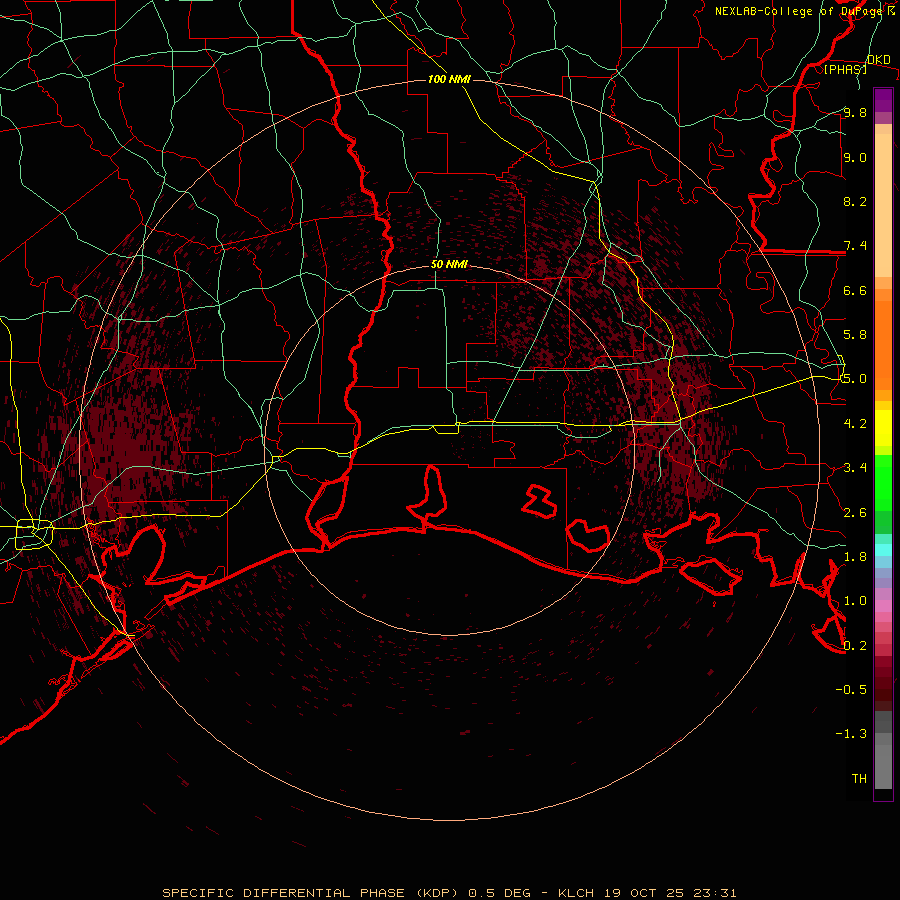
Task: Click the bottom caption reading "SPECIFIC DIFFERENTIAL PHASE (KDP)"
Action: (x=311, y=893)
